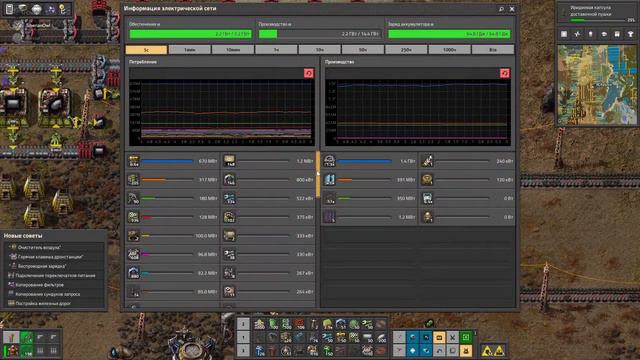The width and height of the screenshot is (640, 360).
Task: Click producer icon generating 350 МВт
Action: pyautogui.click(x=329, y=198)
